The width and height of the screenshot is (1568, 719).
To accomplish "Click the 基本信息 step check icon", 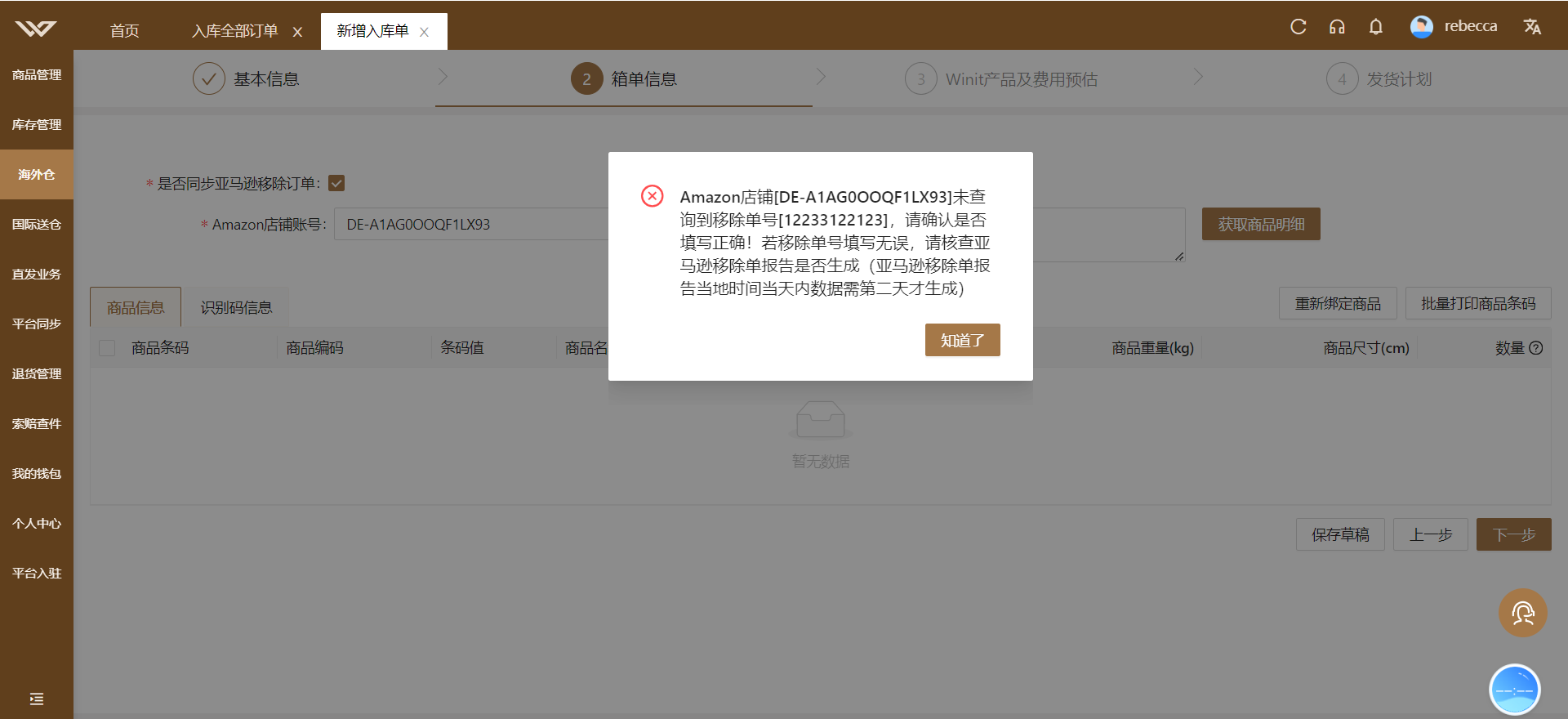I will coord(209,78).
